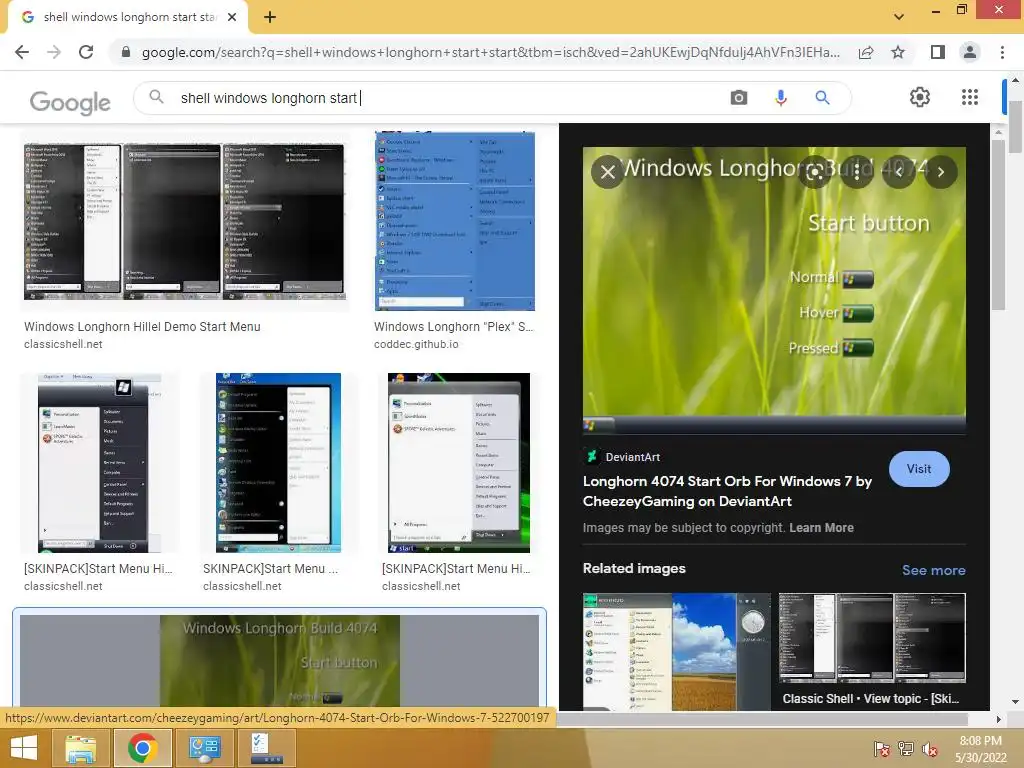Open the Chrome profile menu
The height and width of the screenshot is (768, 1024).
point(970,52)
